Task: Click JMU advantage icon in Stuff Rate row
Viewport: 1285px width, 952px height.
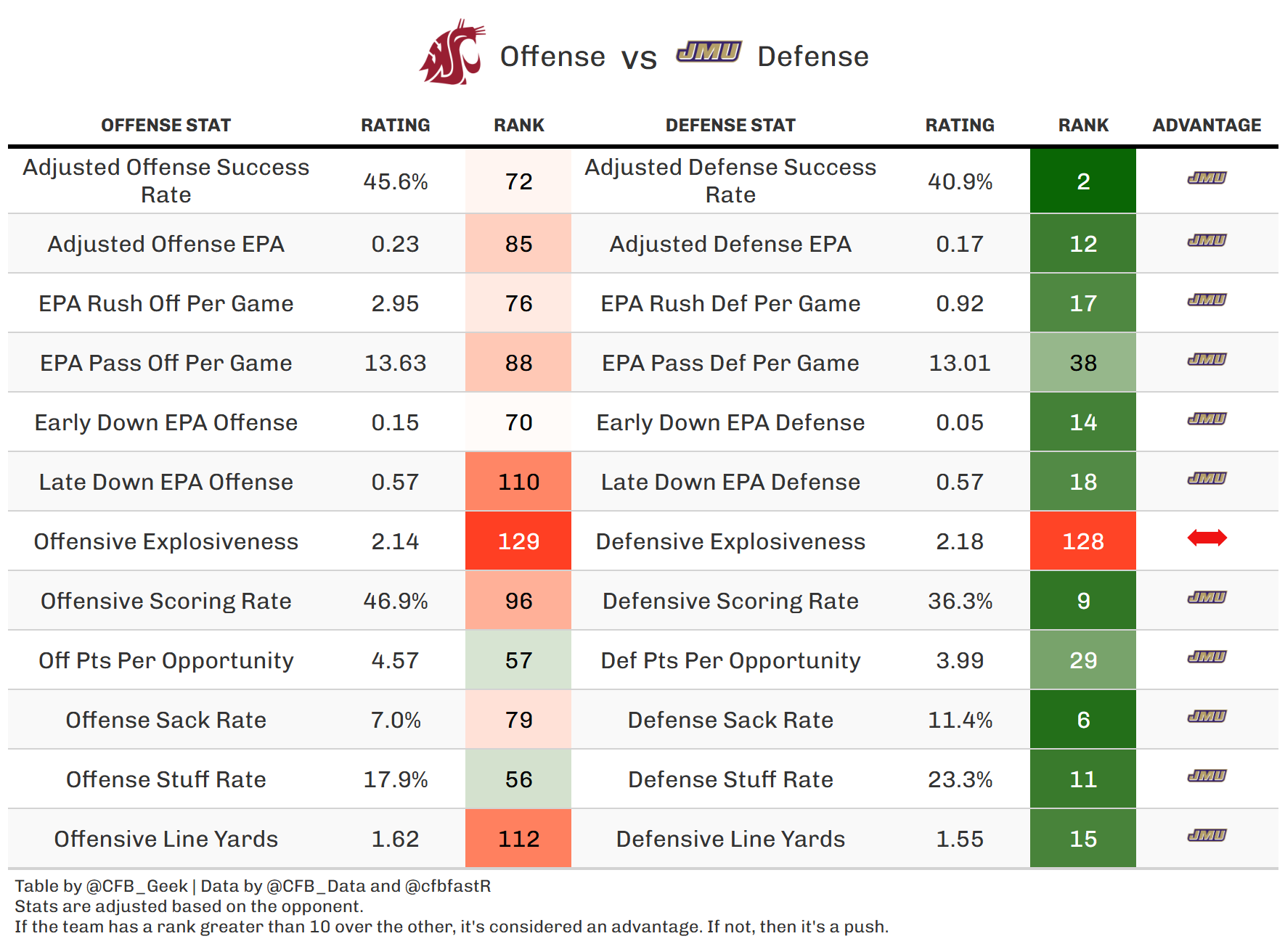Action: pyautogui.click(x=1207, y=776)
